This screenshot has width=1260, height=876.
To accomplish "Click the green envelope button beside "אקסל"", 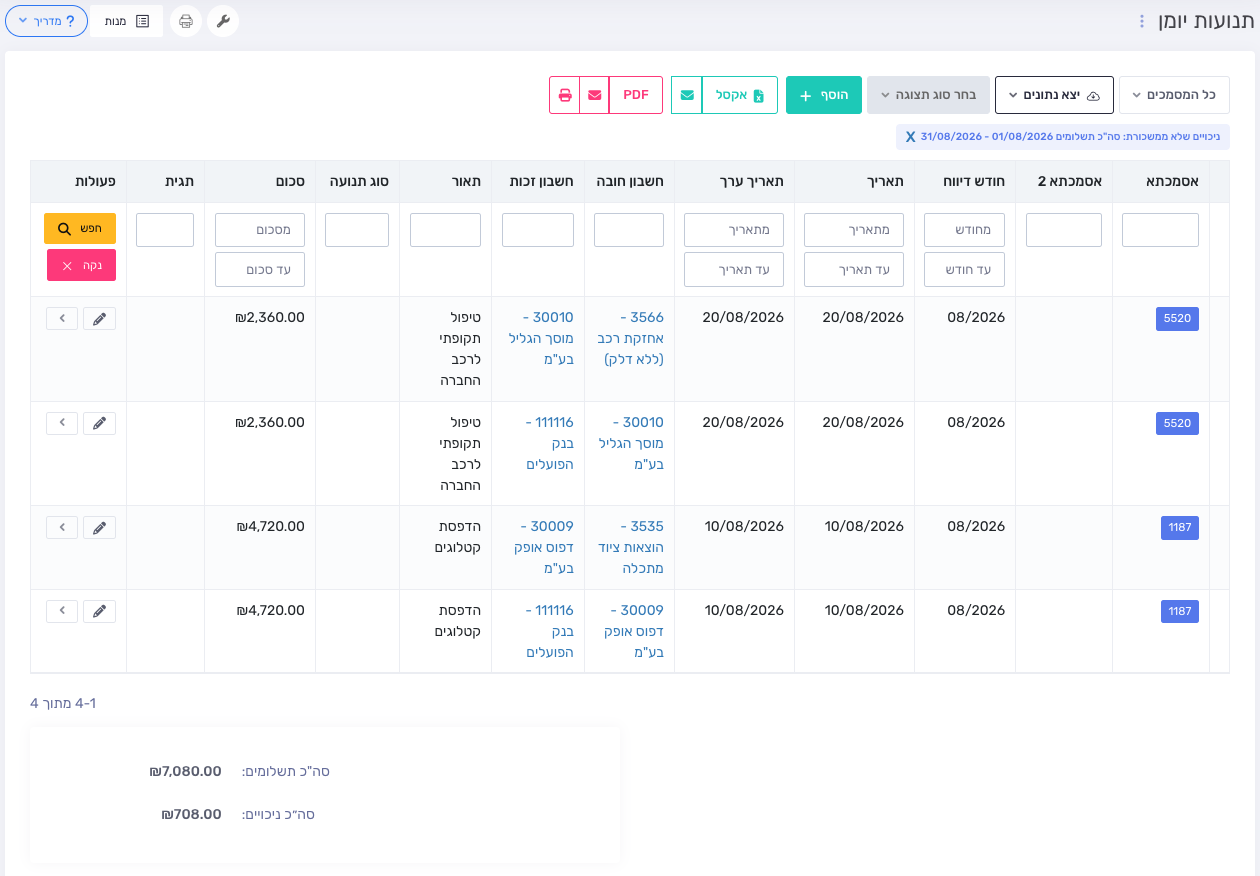I will [x=687, y=95].
